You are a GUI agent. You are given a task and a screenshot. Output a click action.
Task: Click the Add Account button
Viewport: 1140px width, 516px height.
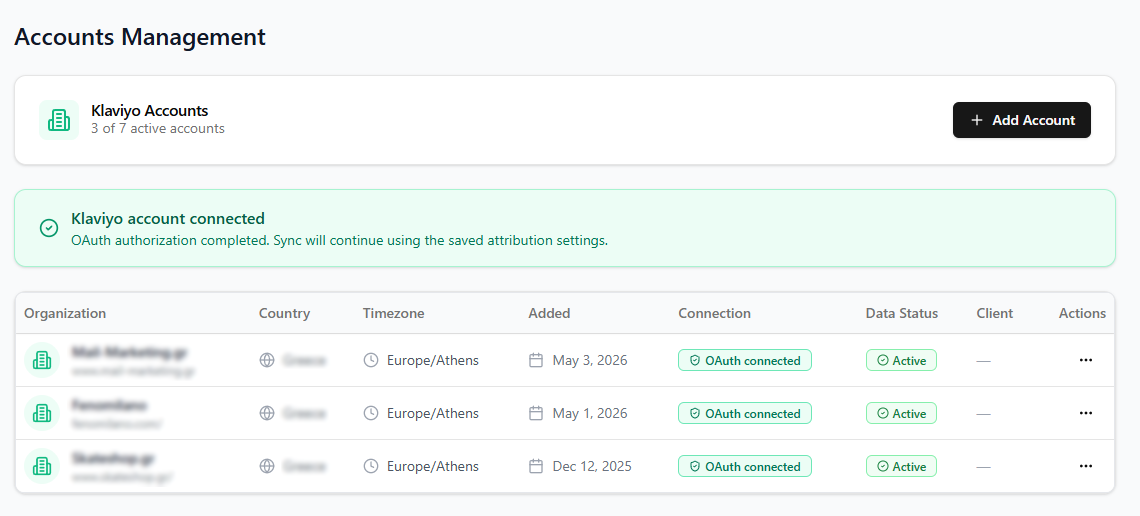(1021, 120)
